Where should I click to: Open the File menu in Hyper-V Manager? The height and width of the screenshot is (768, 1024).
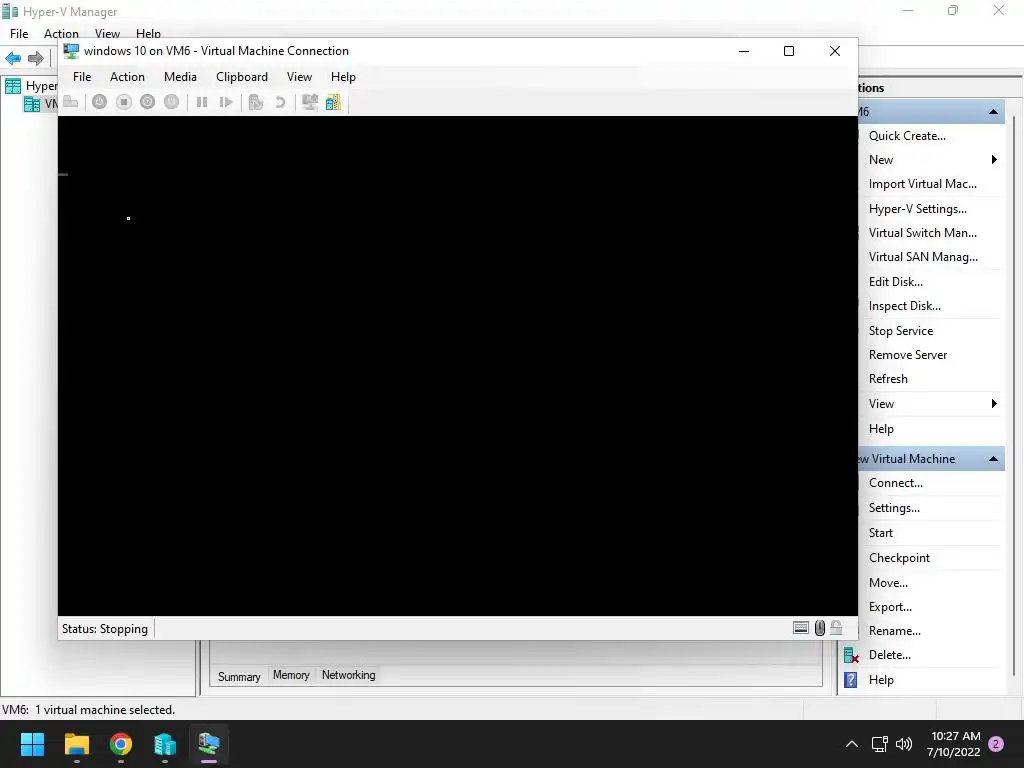point(19,33)
